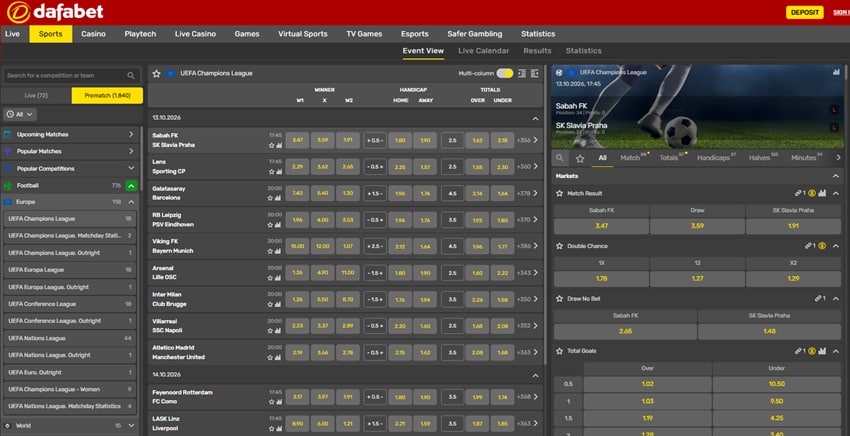Screen dimensions: 850x436
Task: Switch to first compact list layout icon
Action: 522,73
